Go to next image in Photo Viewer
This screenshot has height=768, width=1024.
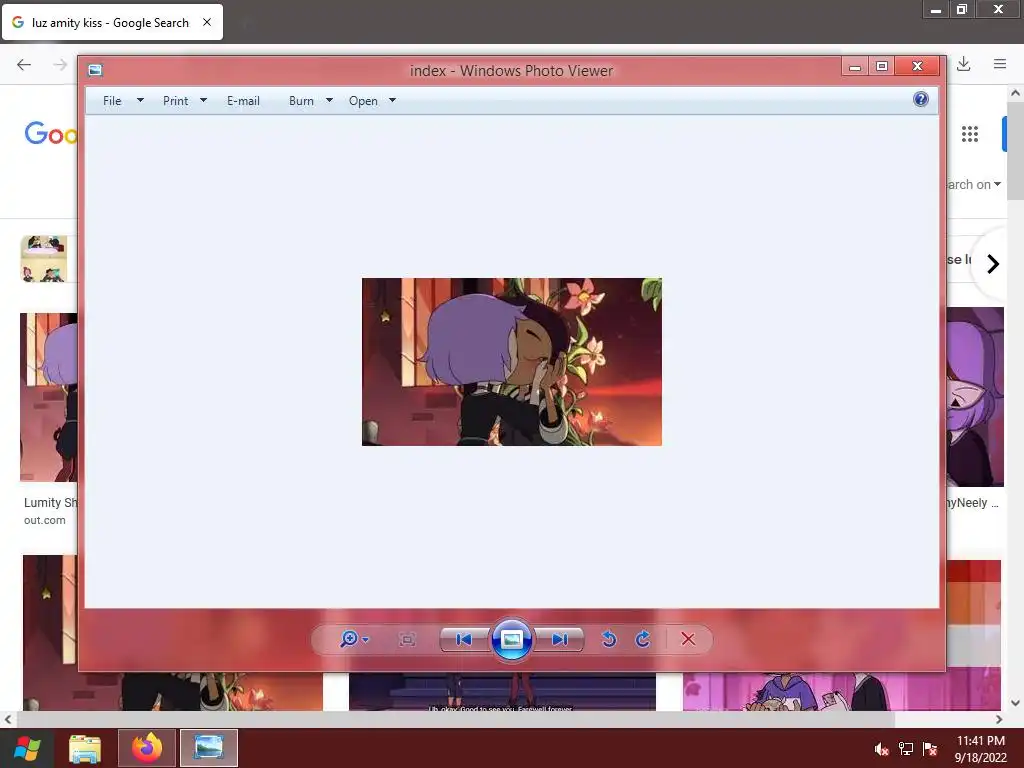click(559, 639)
